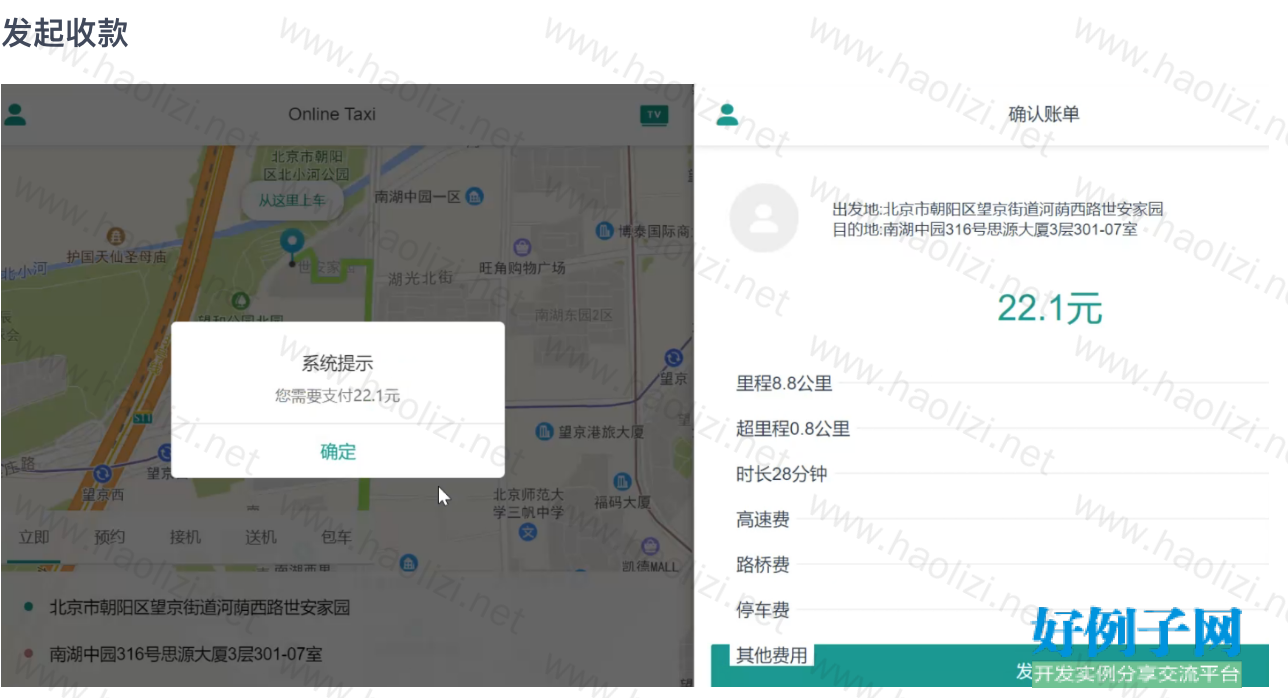Click the gray passenger avatar
This screenshot has height=698, width=1288.
[764, 218]
